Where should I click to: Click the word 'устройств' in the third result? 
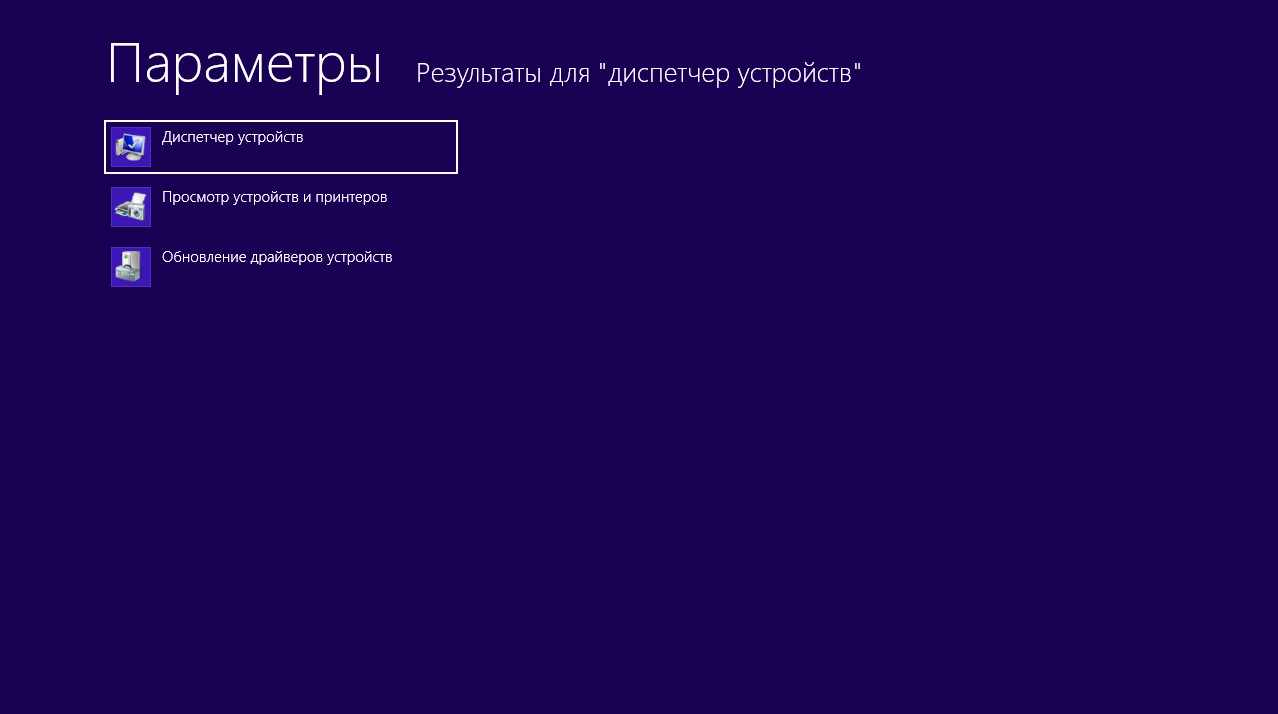click(x=360, y=257)
